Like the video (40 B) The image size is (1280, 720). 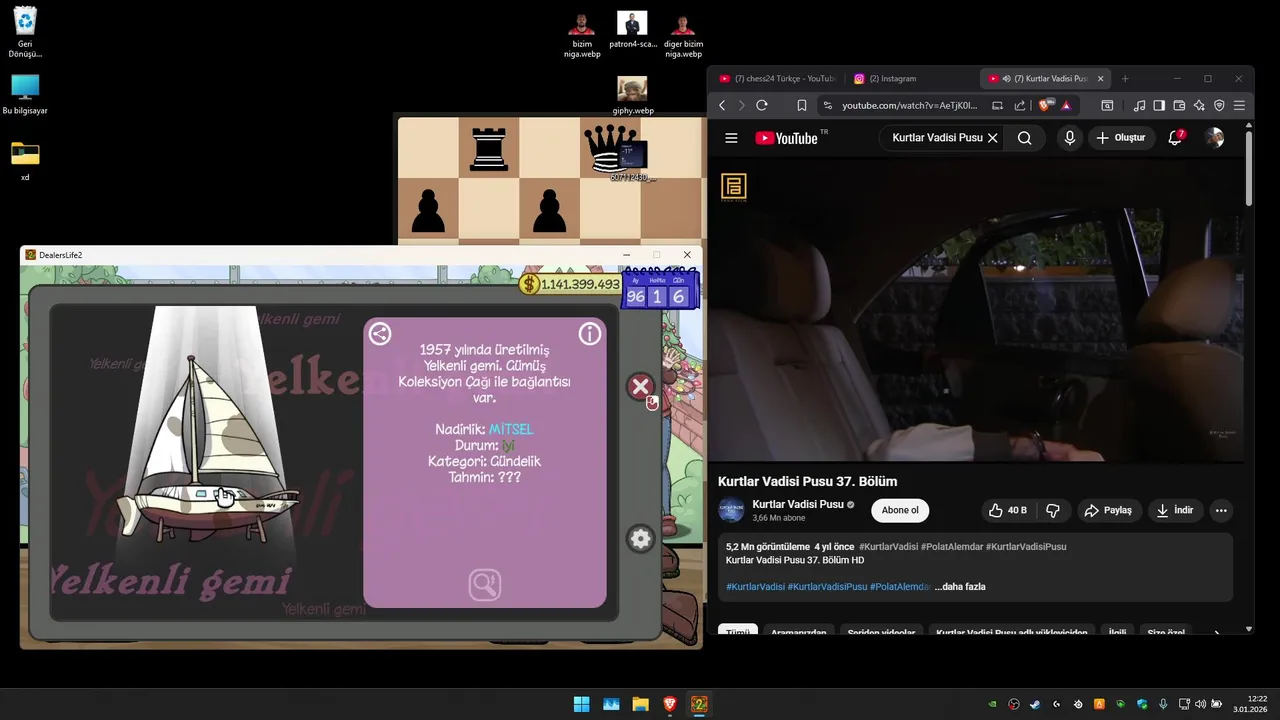click(1008, 510)
